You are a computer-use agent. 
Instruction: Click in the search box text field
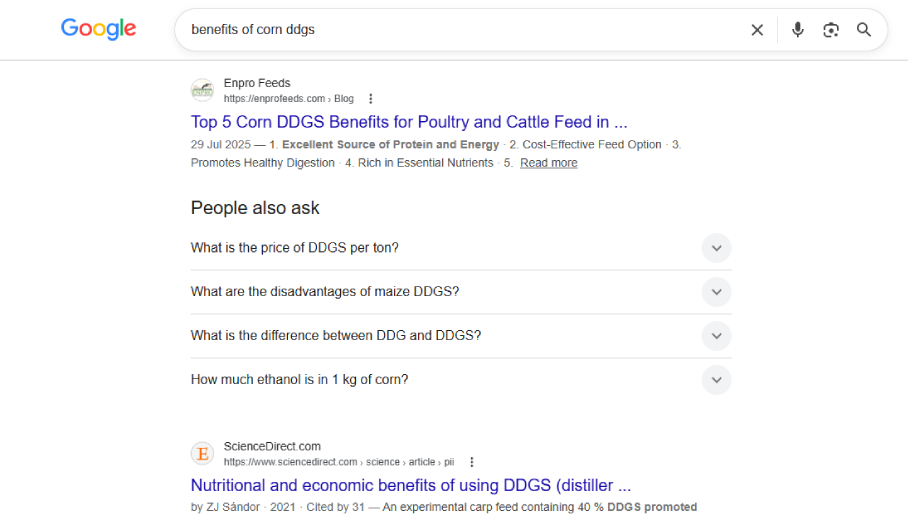point(463,30)
